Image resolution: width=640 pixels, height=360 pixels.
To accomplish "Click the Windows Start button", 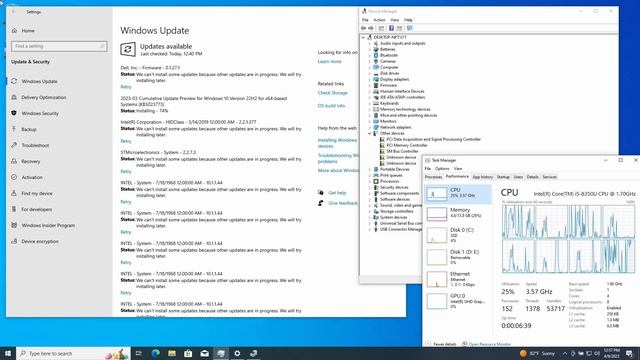I will [x=8, y=353].
